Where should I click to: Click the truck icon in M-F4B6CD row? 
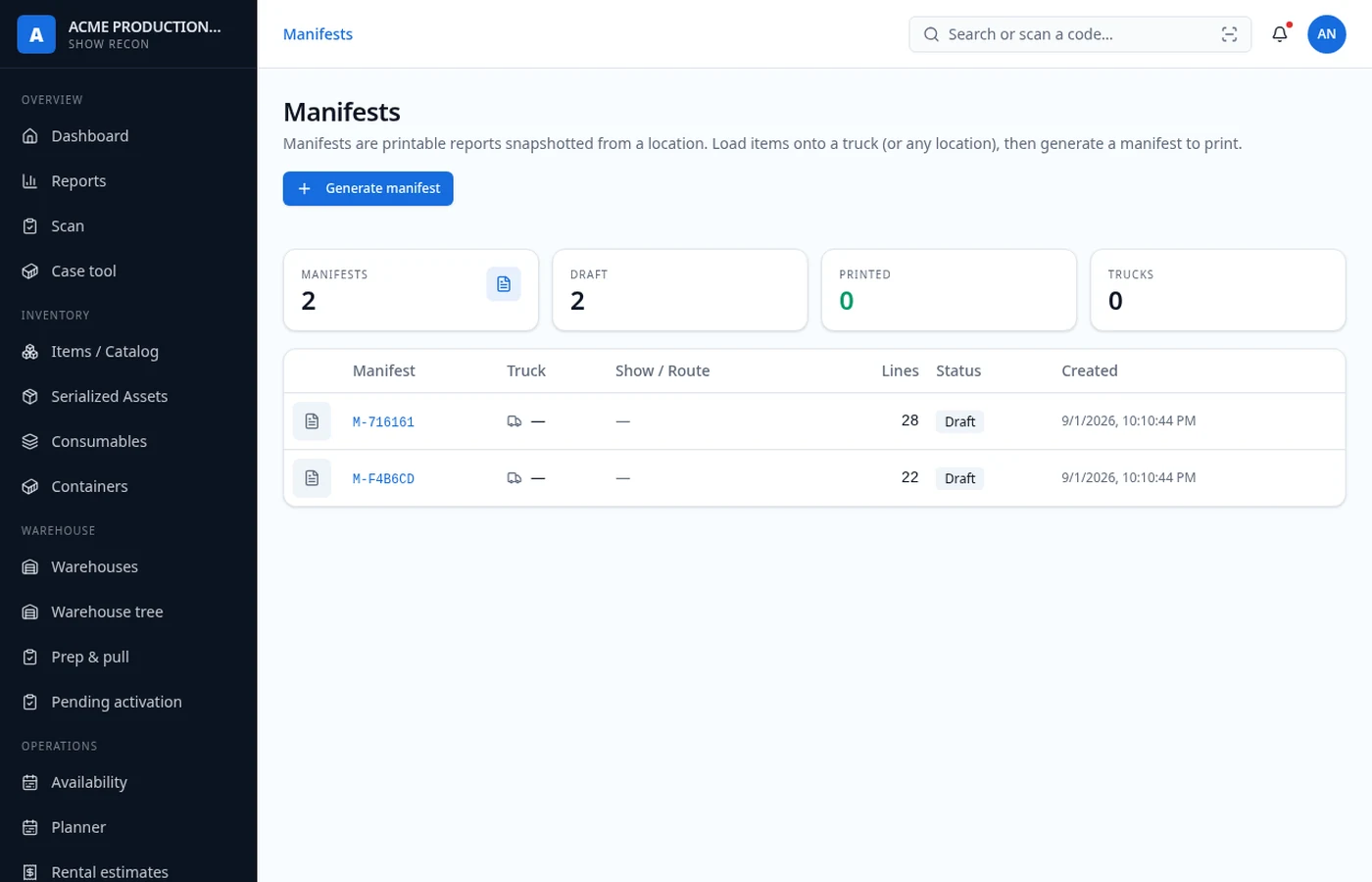coord(514,478)
